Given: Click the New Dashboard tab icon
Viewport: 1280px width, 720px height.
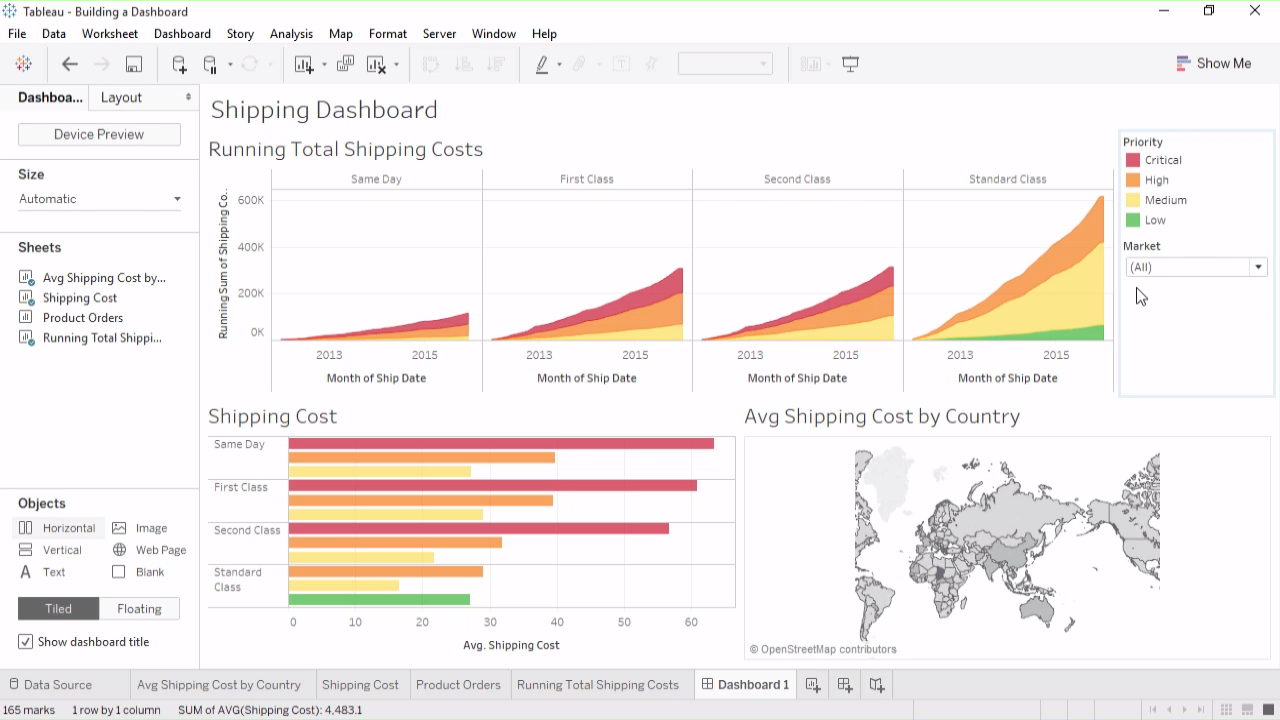Looking at the screenshot, I should tap(845, 685).
